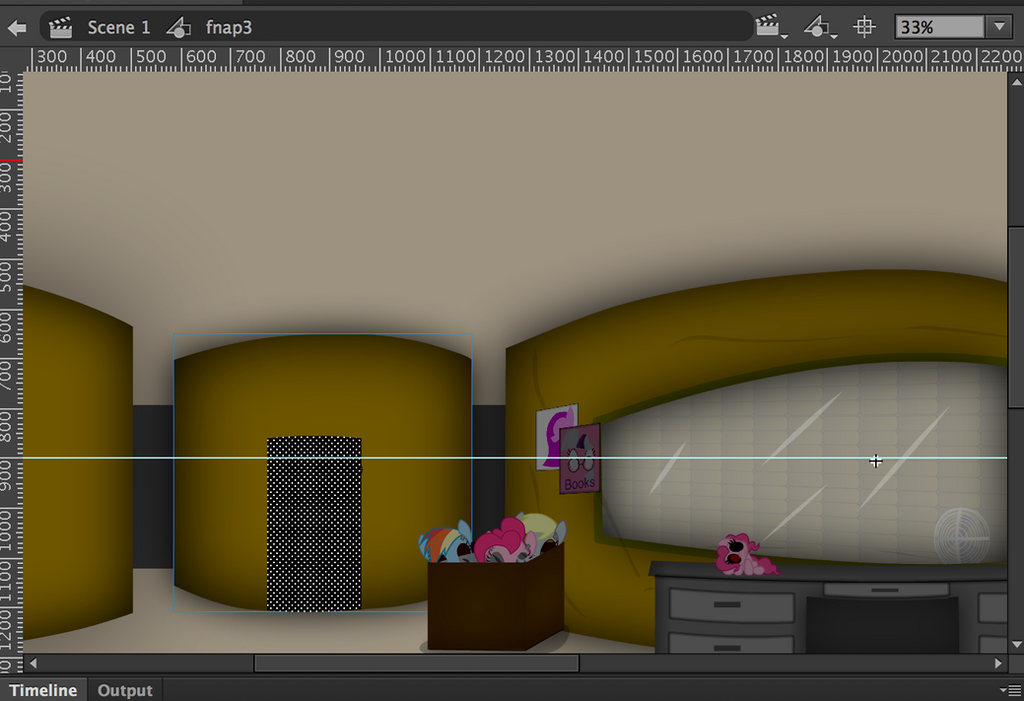The width and height of the screenshot is (1024, 701).
Task: Click the vertical scrollbar up arrow
Action: click(x=1016, y=82)
